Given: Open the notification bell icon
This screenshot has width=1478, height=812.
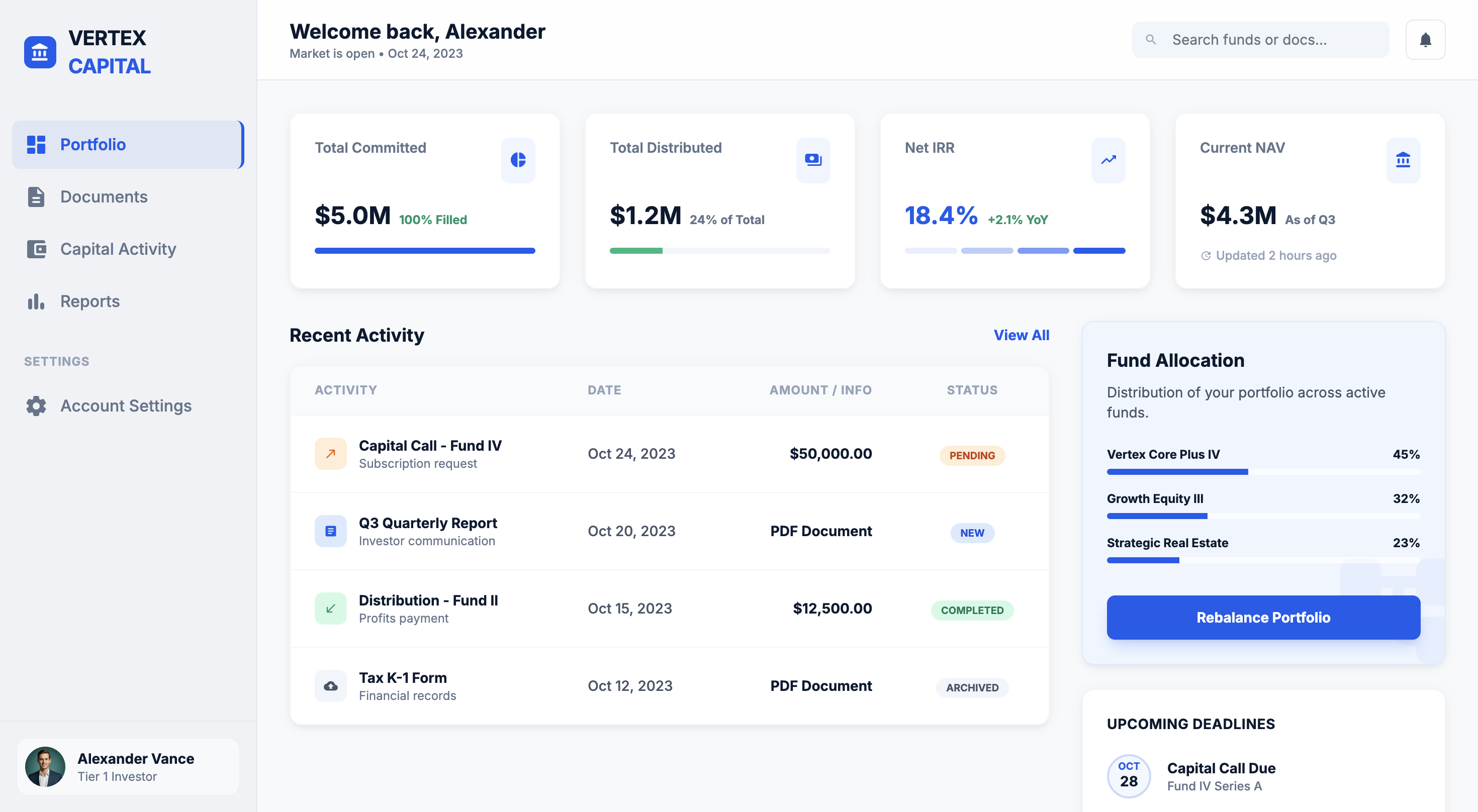Looking at the screenshot, I should click(1425, 39).
